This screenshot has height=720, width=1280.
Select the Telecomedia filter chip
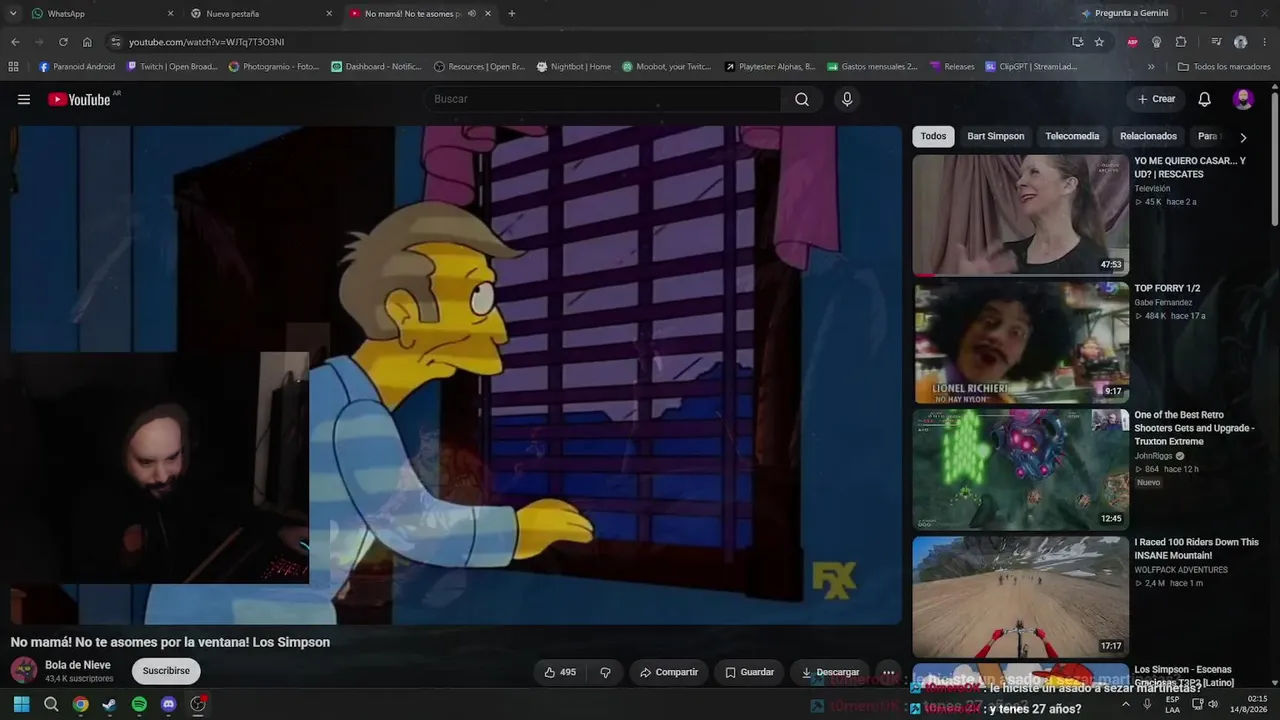click(x=1072, y=136)
